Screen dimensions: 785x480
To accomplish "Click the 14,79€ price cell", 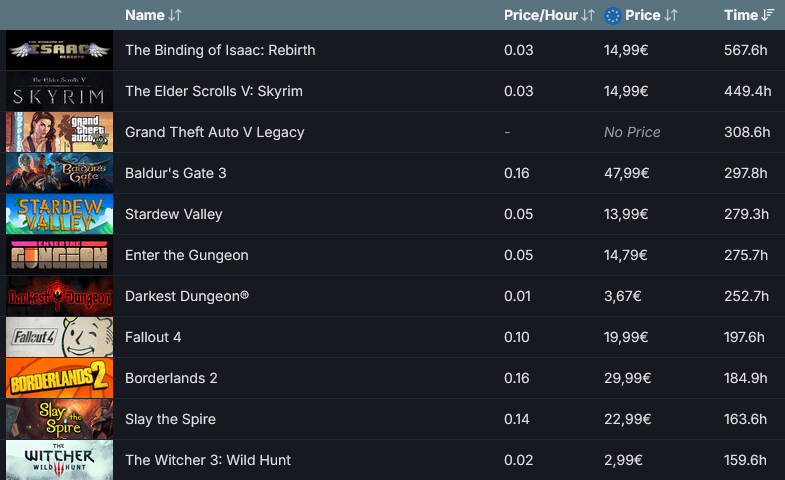I will pos(625,255).
